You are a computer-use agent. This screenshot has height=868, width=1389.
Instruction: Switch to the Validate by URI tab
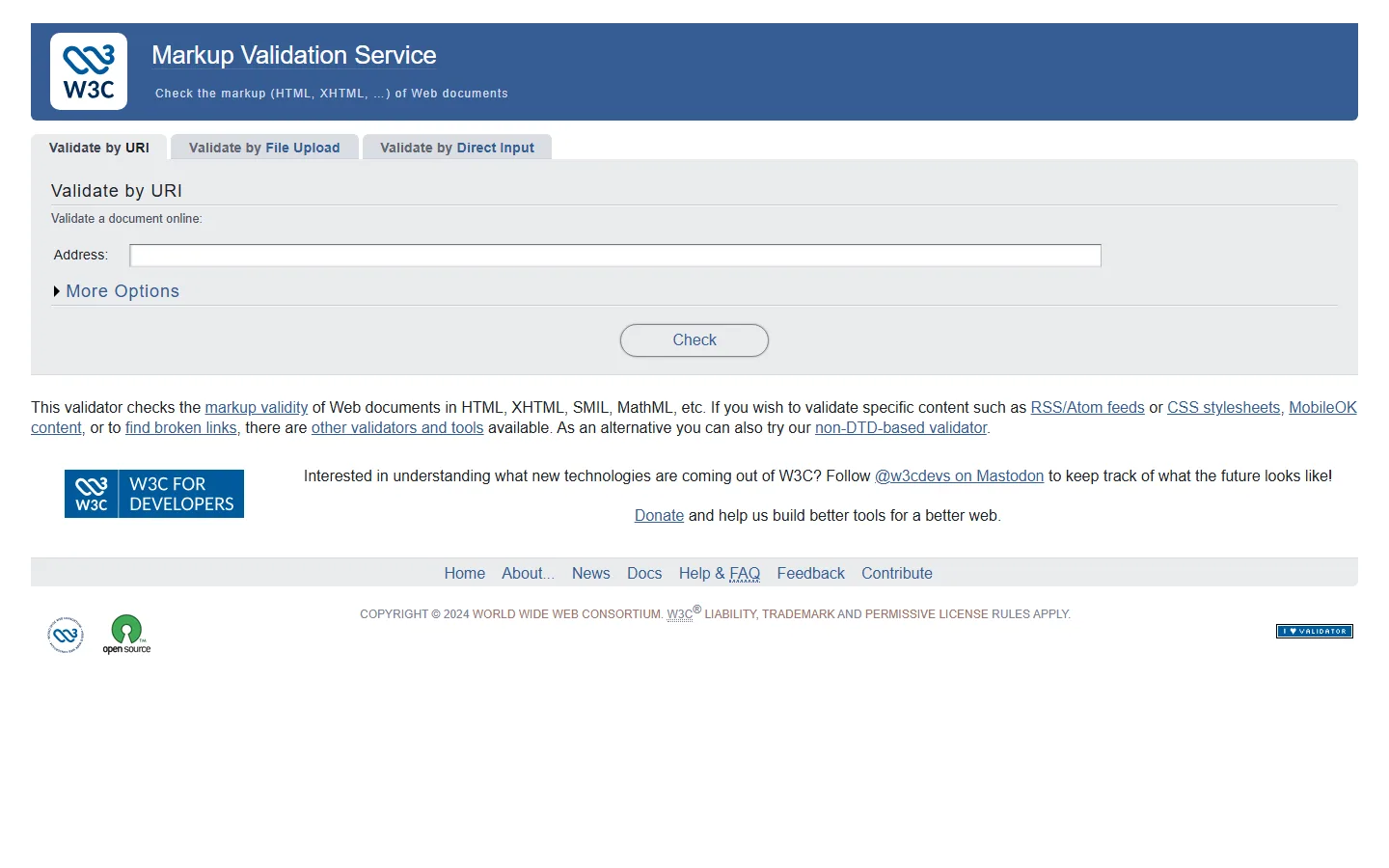coord(99,148)
